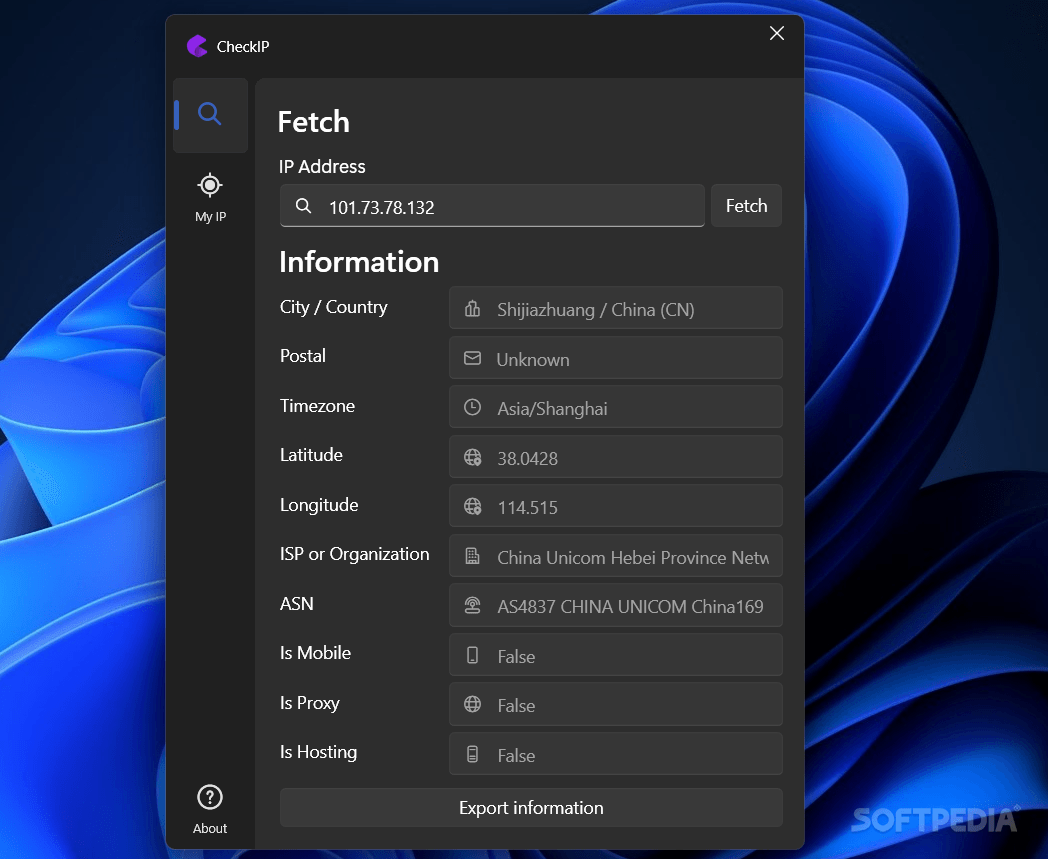This screenshot has height=859, width=1048.
Task: Select the latitude value 38.0428
Action: click(527, 459)
